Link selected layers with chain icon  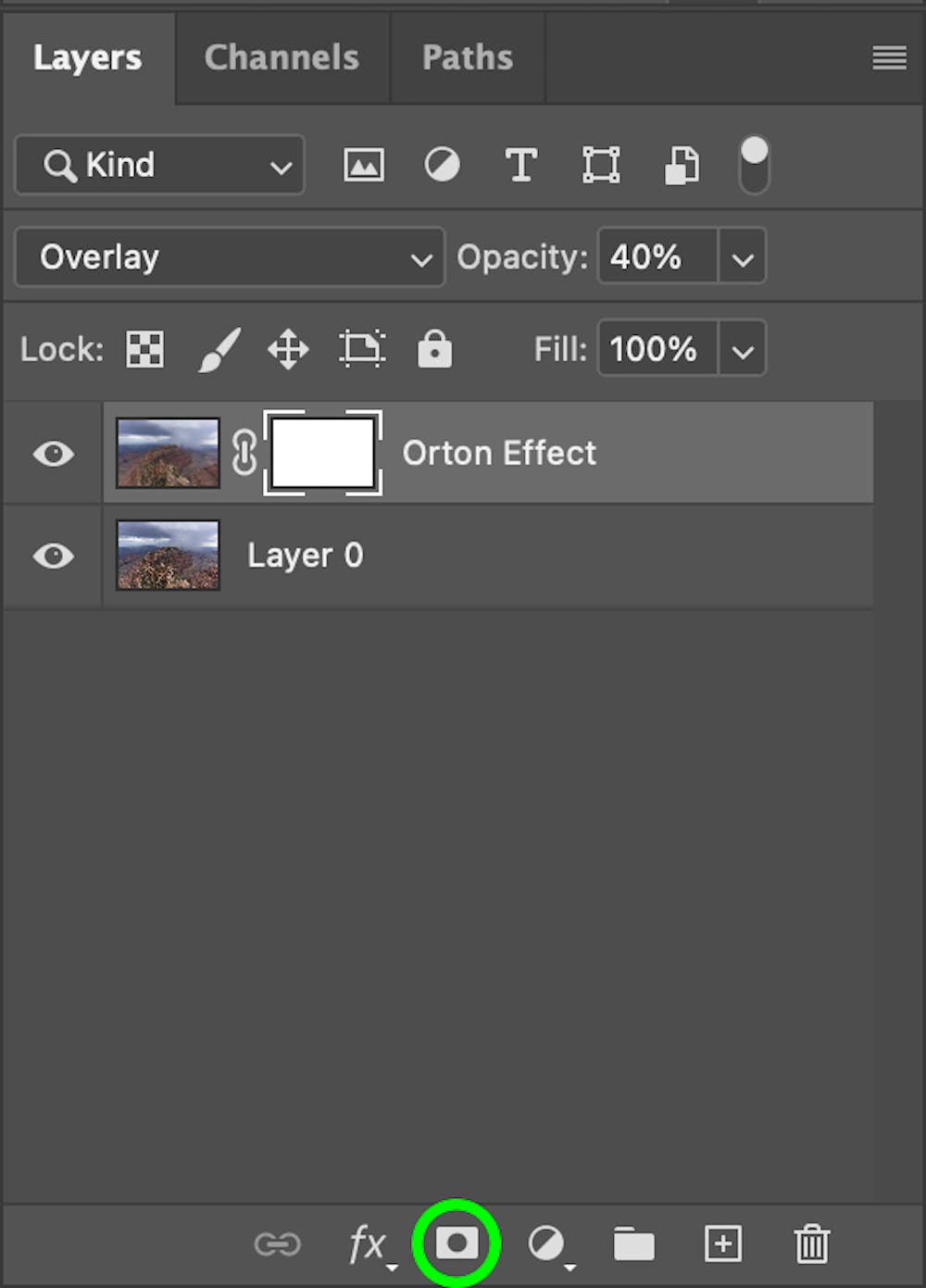point(279,1244)
